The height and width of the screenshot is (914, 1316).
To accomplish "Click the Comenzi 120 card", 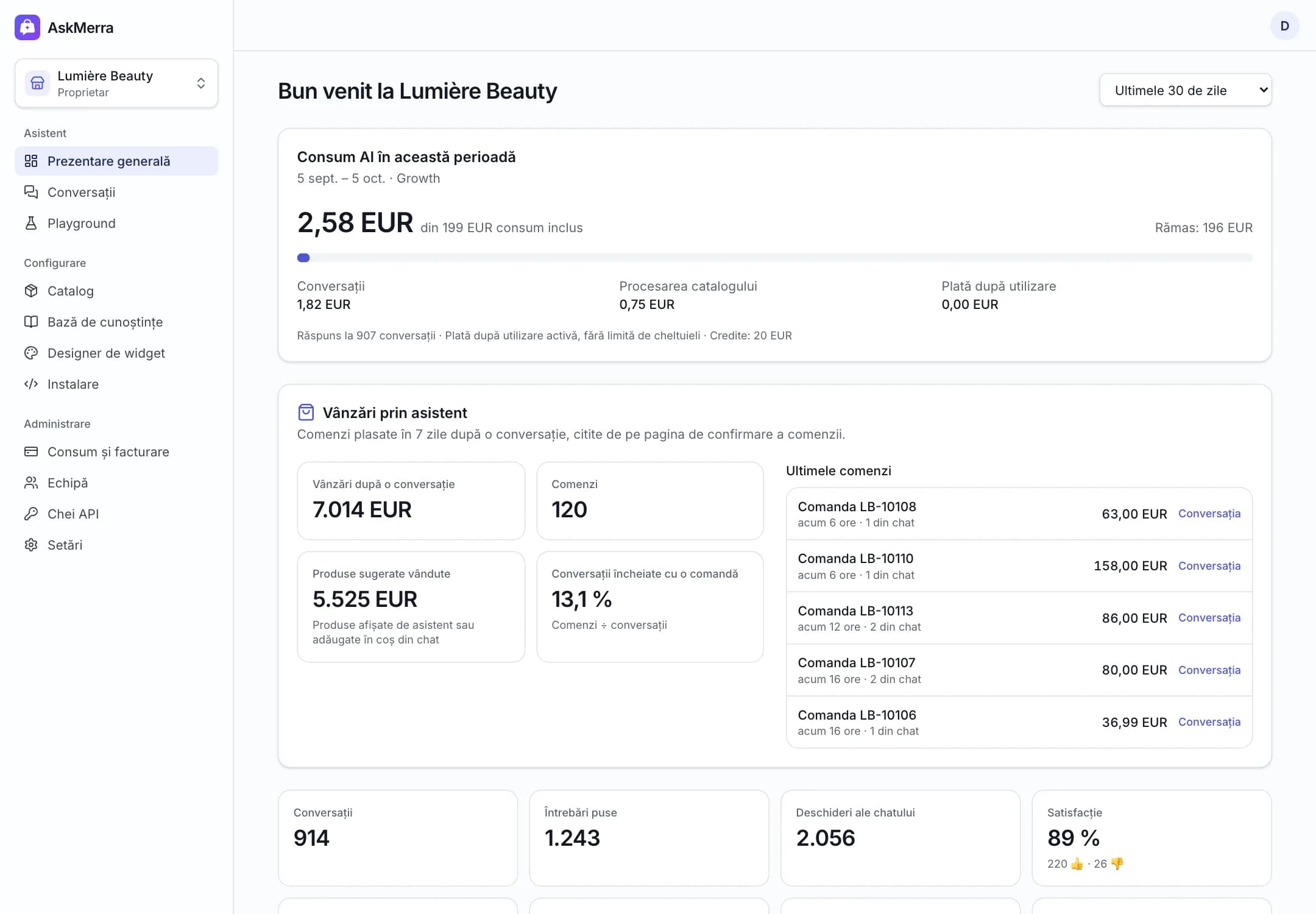I will [649, 501].
